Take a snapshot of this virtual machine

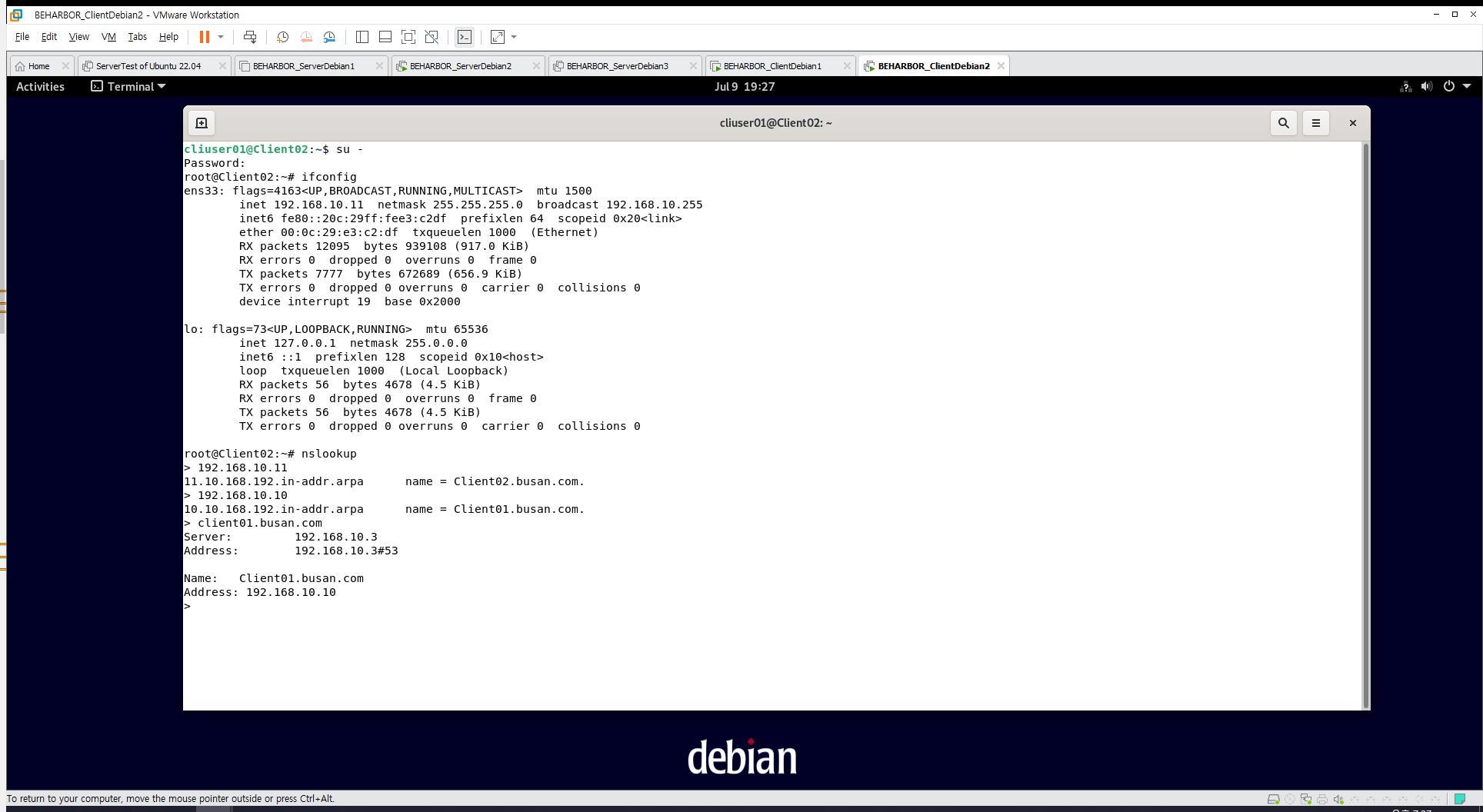coord(282,37)
